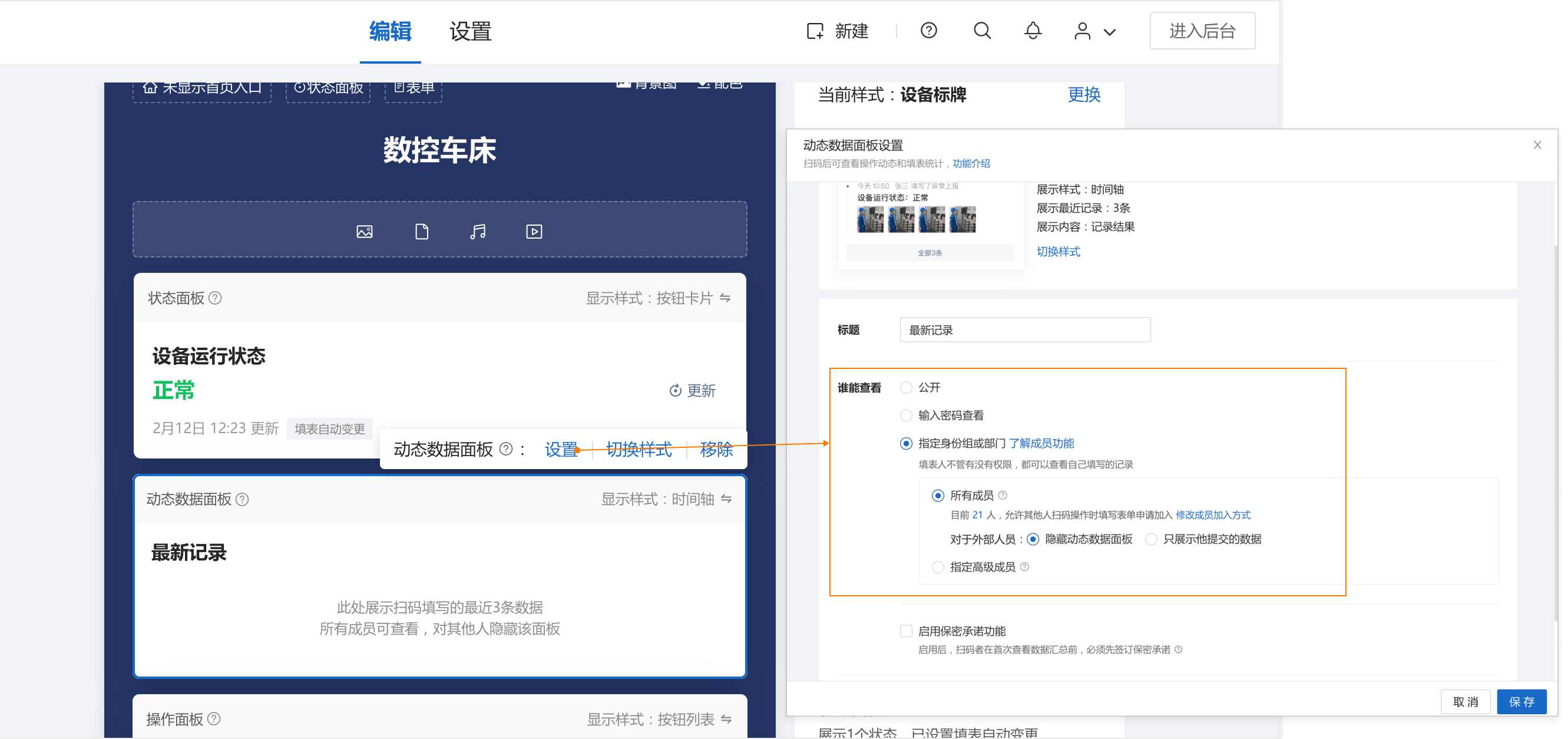This screenshot has height=739, width=1568.
Task: Click 进入后台 button
Action: point(1202,31)
